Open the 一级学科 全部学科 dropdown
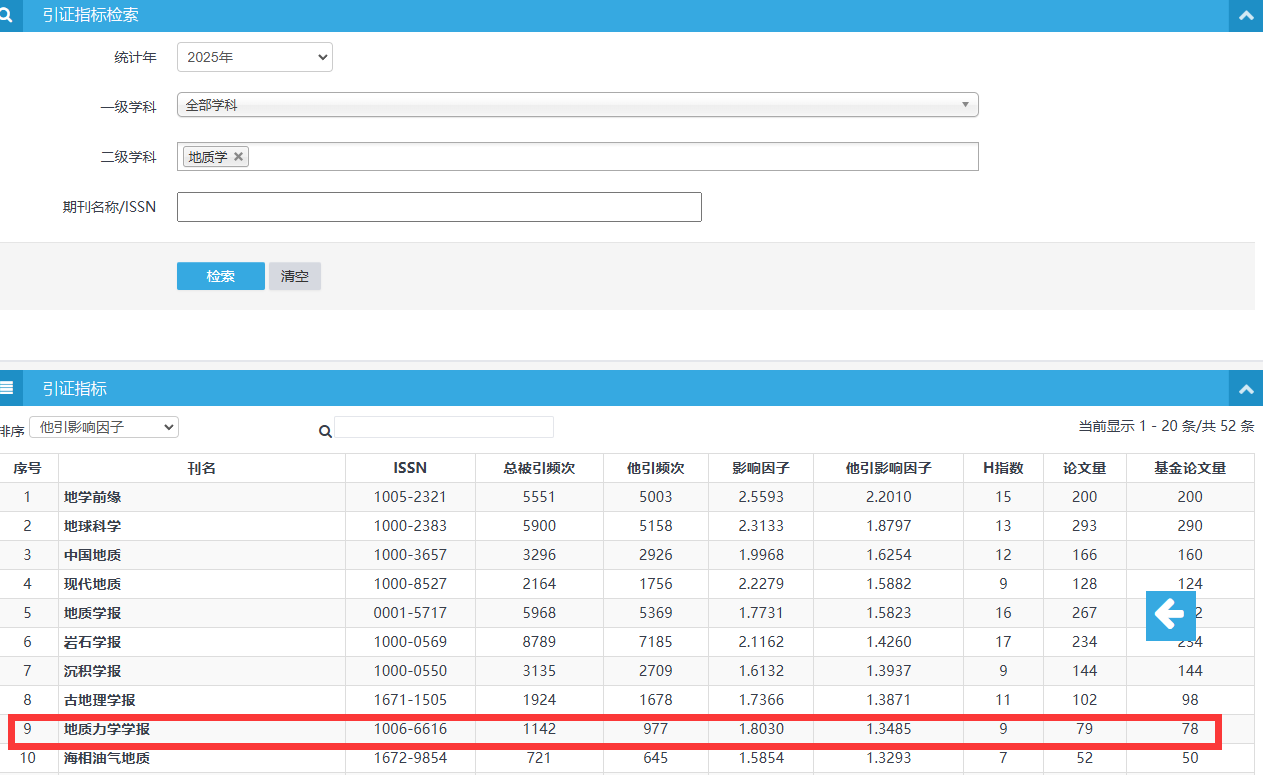This screenshot has height=775, width=1263. pos(577,105)
